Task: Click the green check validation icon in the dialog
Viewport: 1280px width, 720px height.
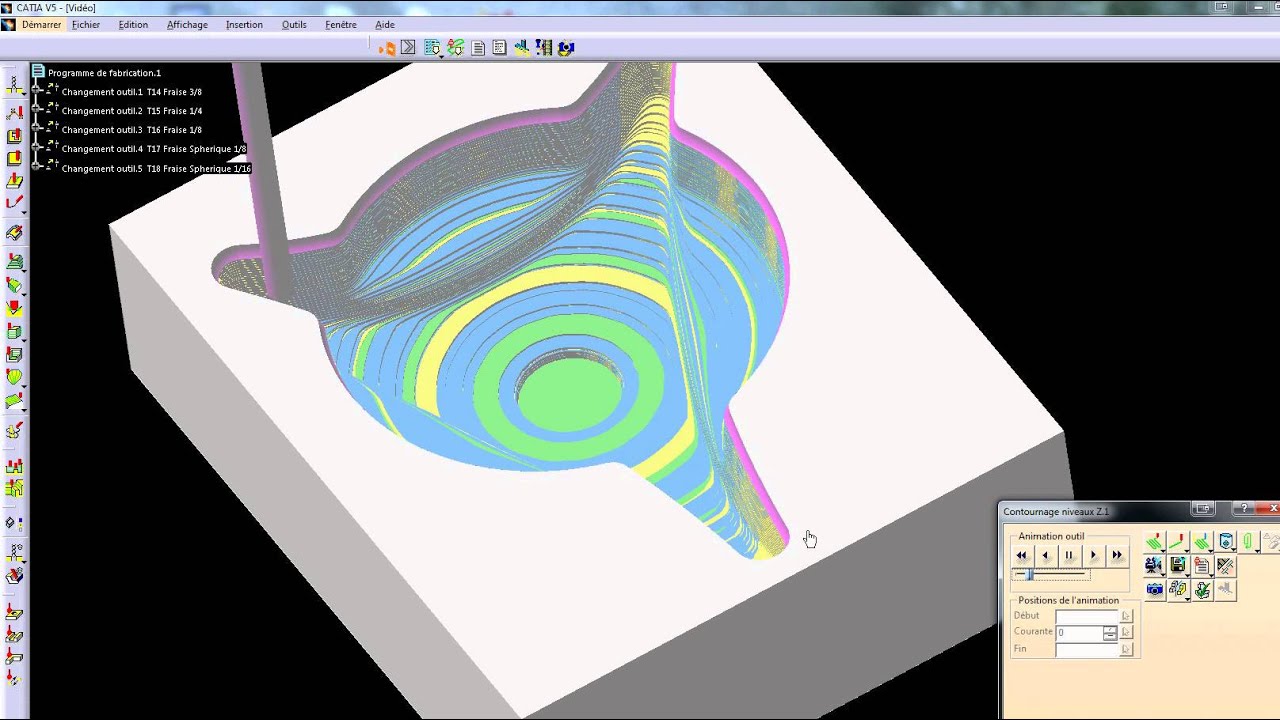Action: click(1201, 590)
